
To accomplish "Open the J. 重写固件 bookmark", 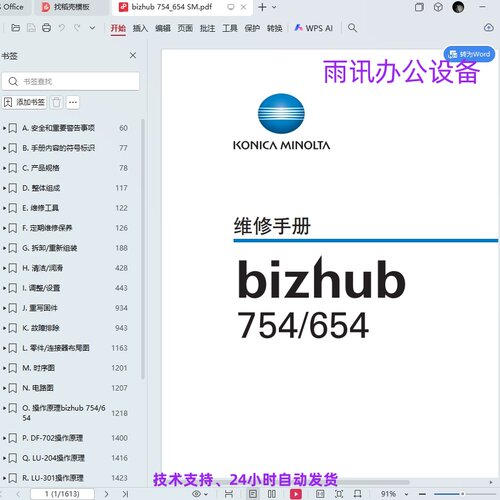I will pyautogui.click(x=40, y=308).
